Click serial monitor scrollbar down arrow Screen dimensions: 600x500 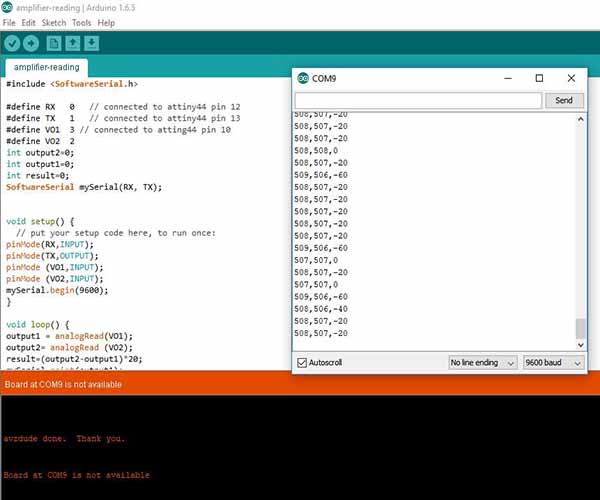pos(580,345)
